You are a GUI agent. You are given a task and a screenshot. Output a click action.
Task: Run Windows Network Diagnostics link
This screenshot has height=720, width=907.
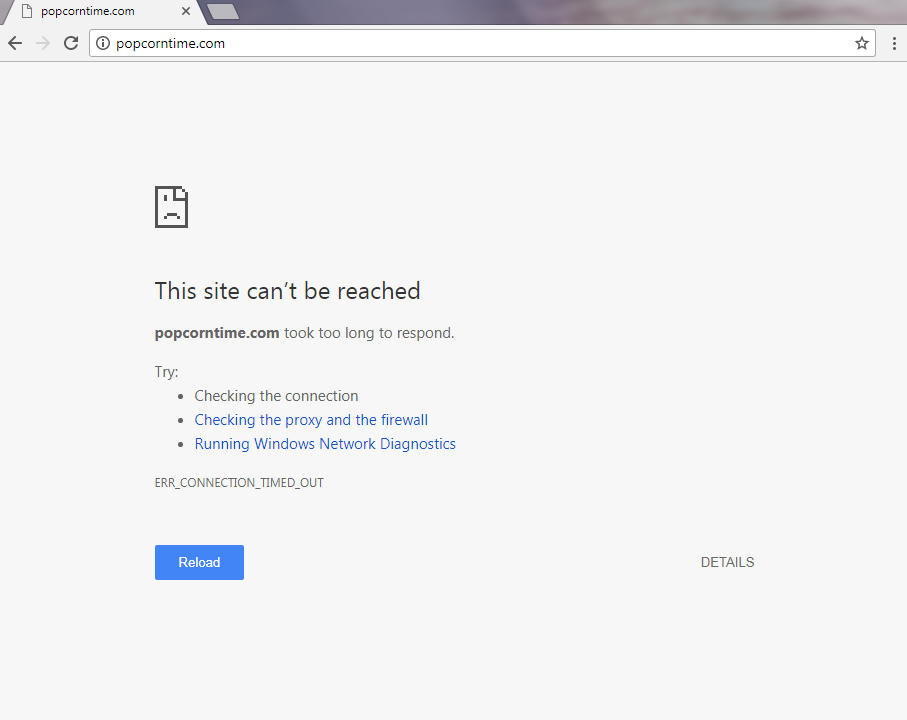[x=325, y=444]
